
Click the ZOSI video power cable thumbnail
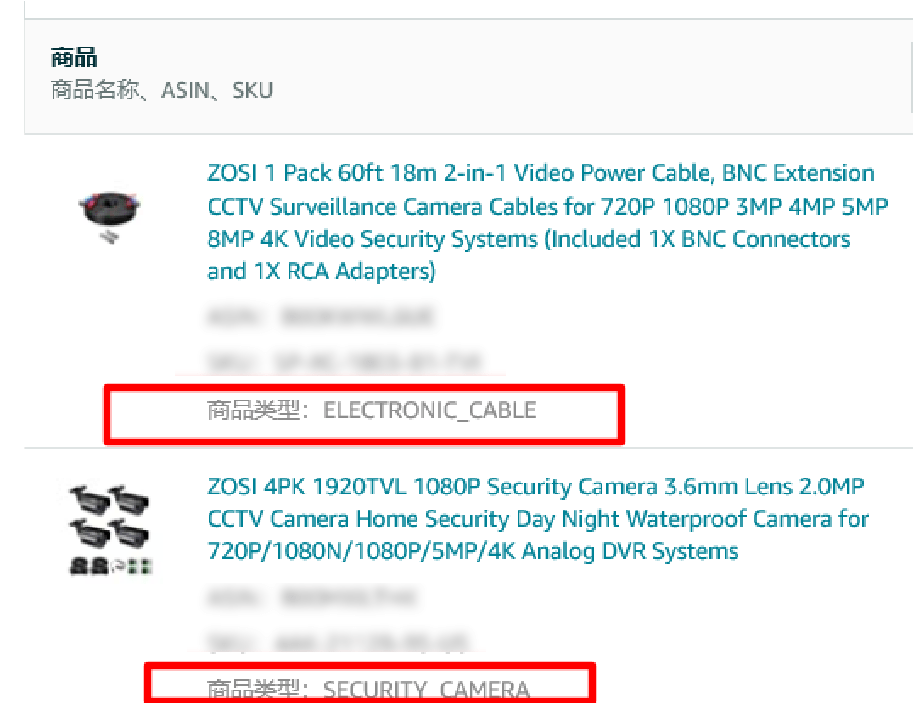[109, 216]
